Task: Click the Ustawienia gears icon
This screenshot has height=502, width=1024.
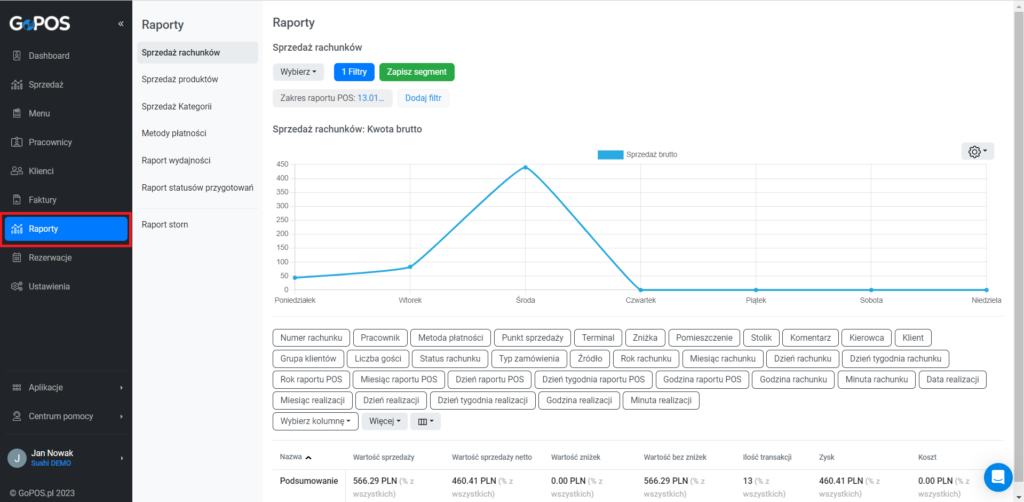Action: (18, 287)
